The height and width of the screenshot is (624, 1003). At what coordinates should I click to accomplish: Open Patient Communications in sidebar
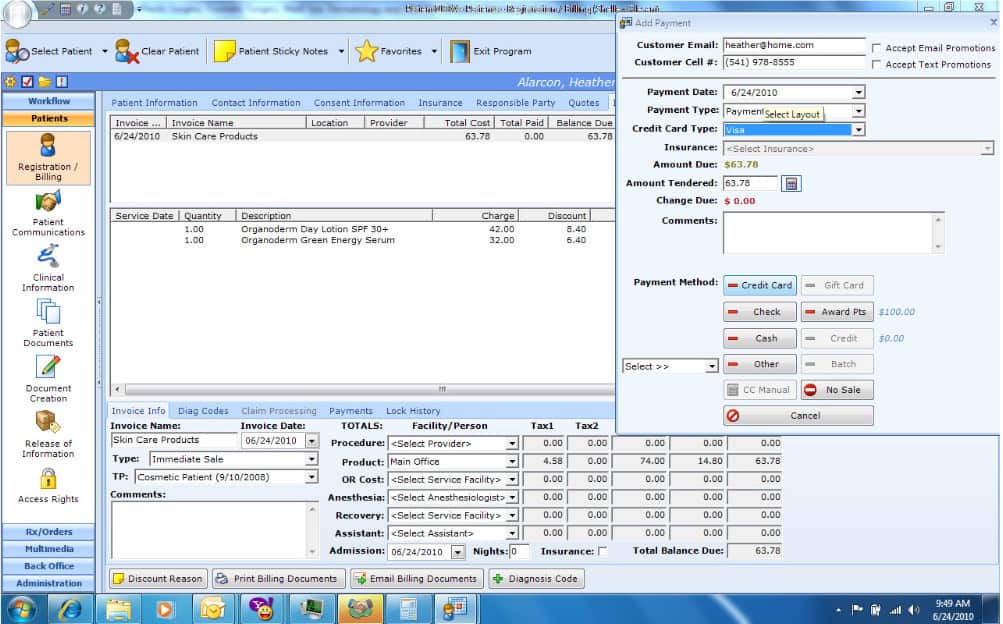(48, 202)
